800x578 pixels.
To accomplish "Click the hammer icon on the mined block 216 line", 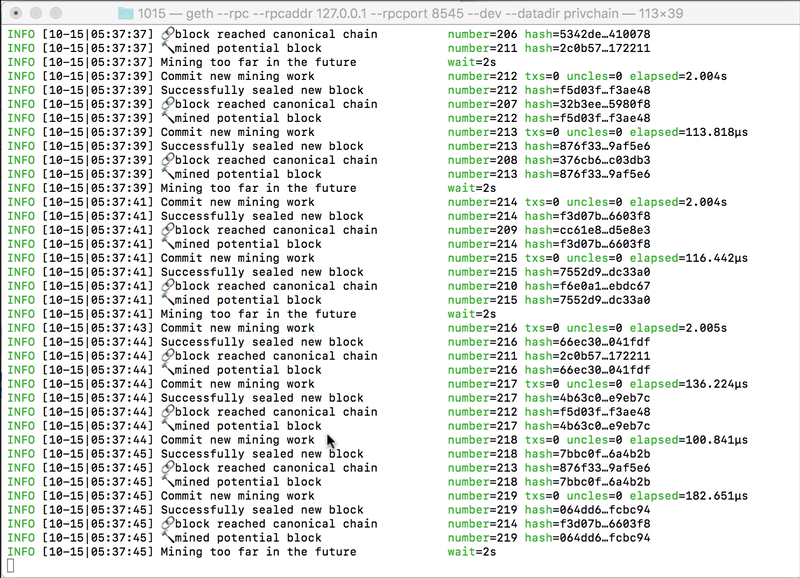I will pyautogui.click(x=168, y=370).
